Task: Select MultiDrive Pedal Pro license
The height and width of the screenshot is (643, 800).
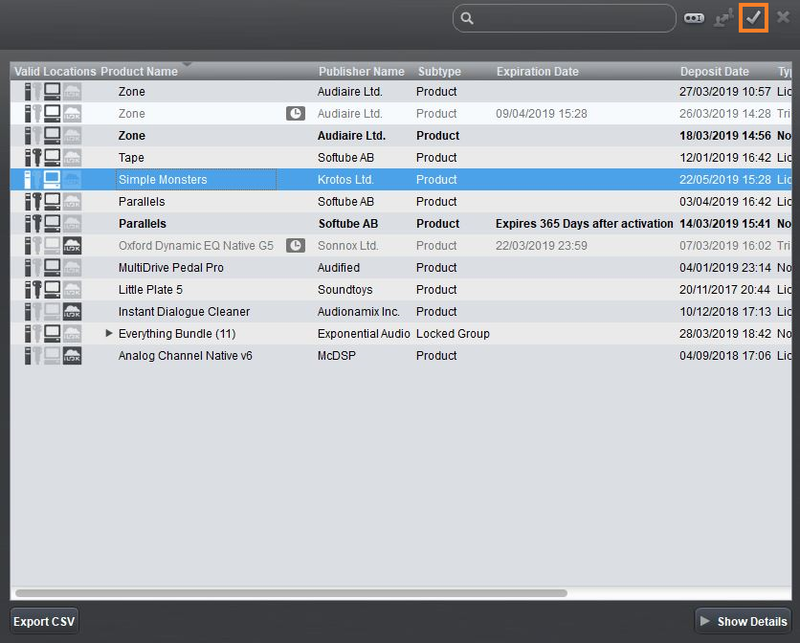Action: click(401, 267)
